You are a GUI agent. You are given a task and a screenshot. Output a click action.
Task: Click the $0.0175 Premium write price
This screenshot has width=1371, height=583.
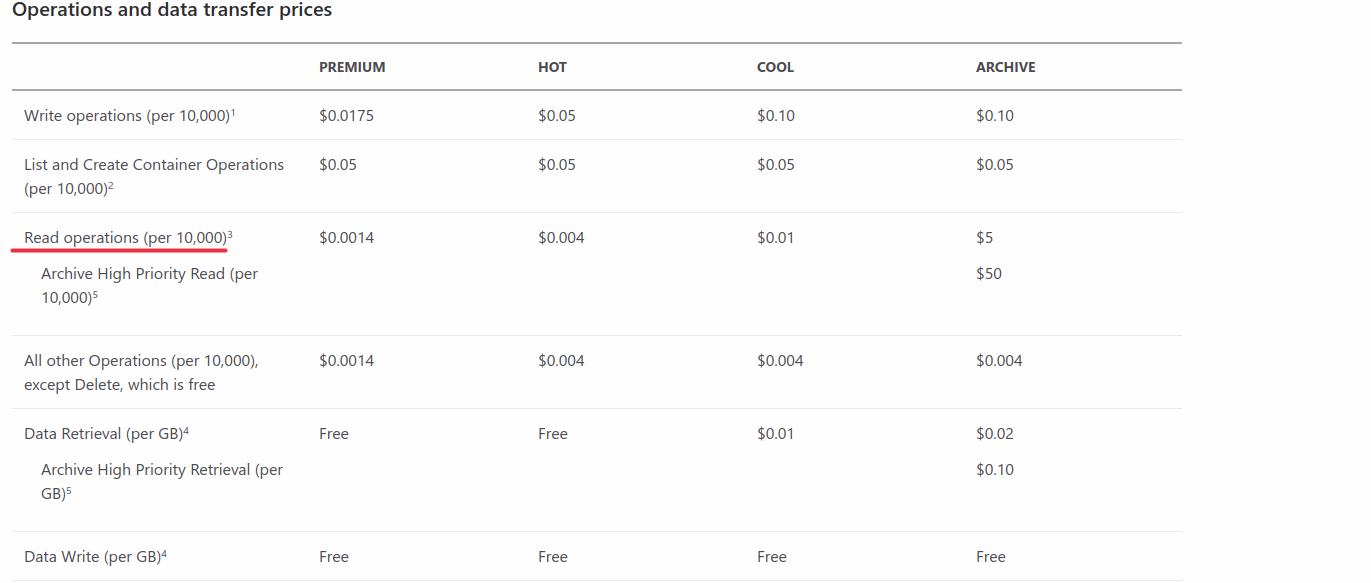click(x=346, y=116)
